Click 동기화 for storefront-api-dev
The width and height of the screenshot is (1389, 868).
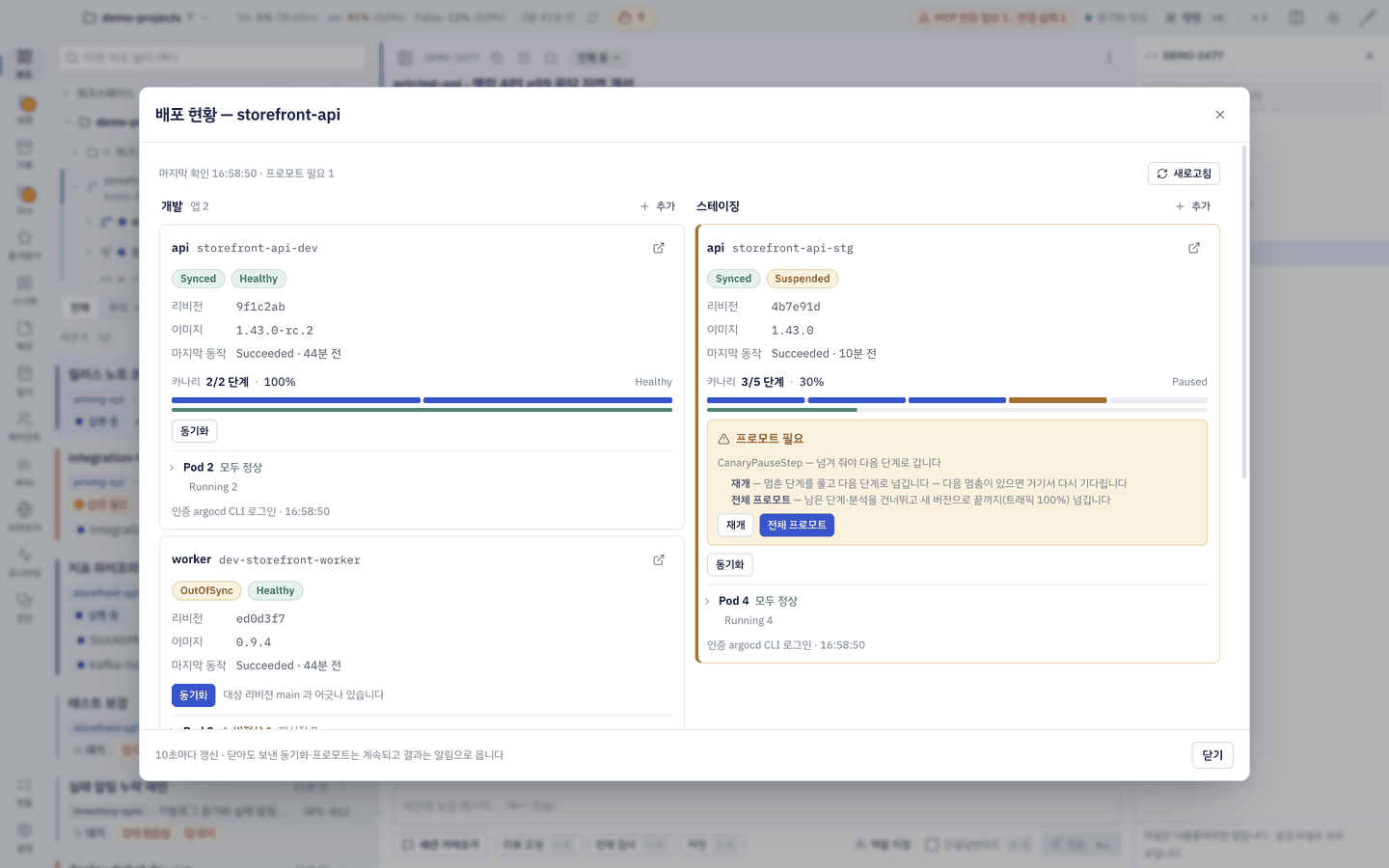[x=195, y=431]
